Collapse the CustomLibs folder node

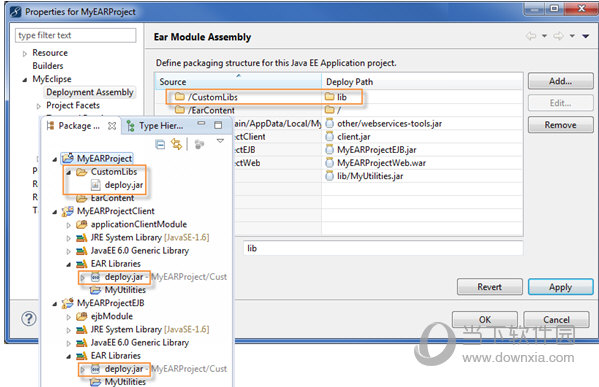coord(69,172)
